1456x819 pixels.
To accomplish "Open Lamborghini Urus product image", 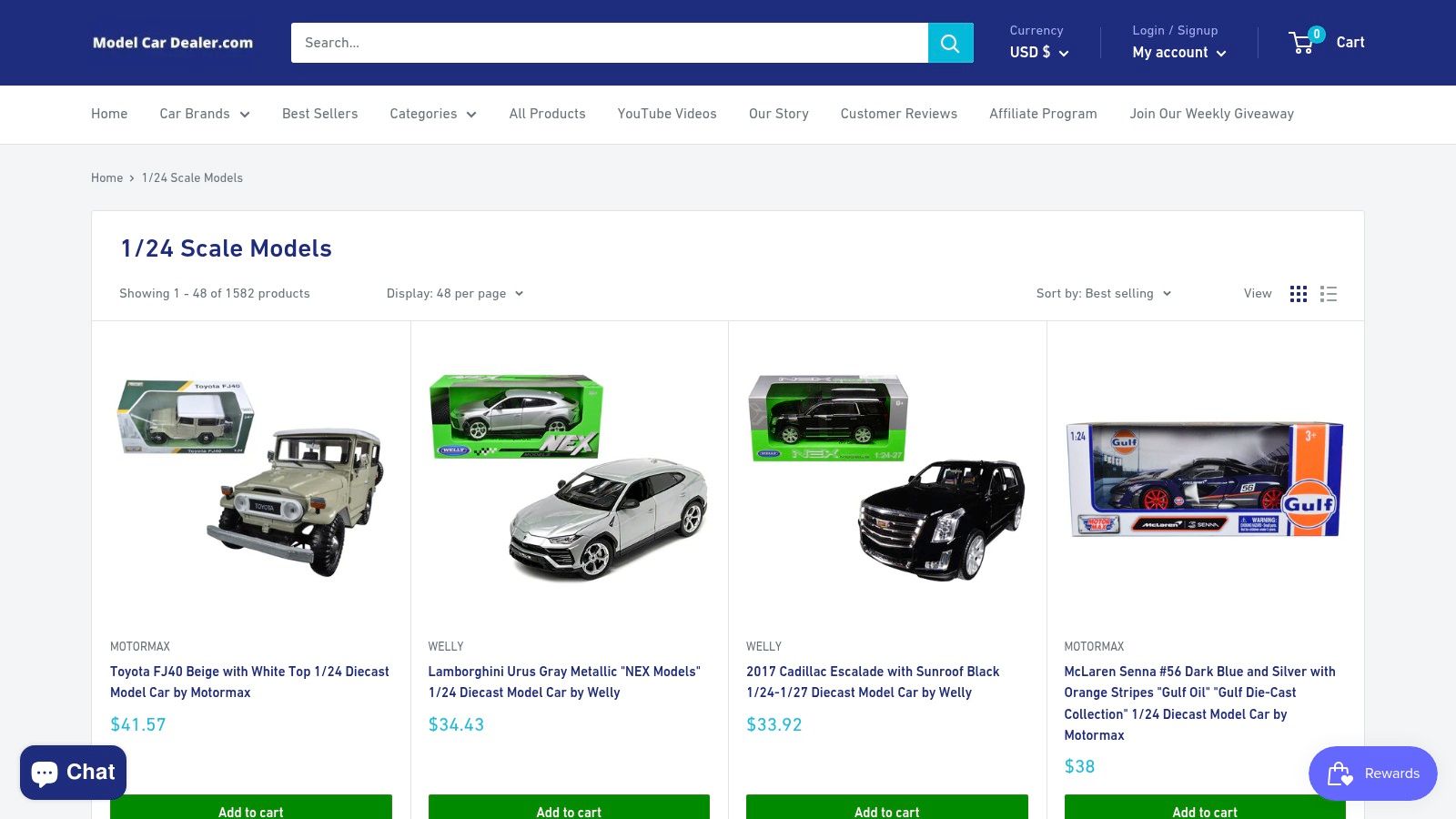I will pos(569,478).
